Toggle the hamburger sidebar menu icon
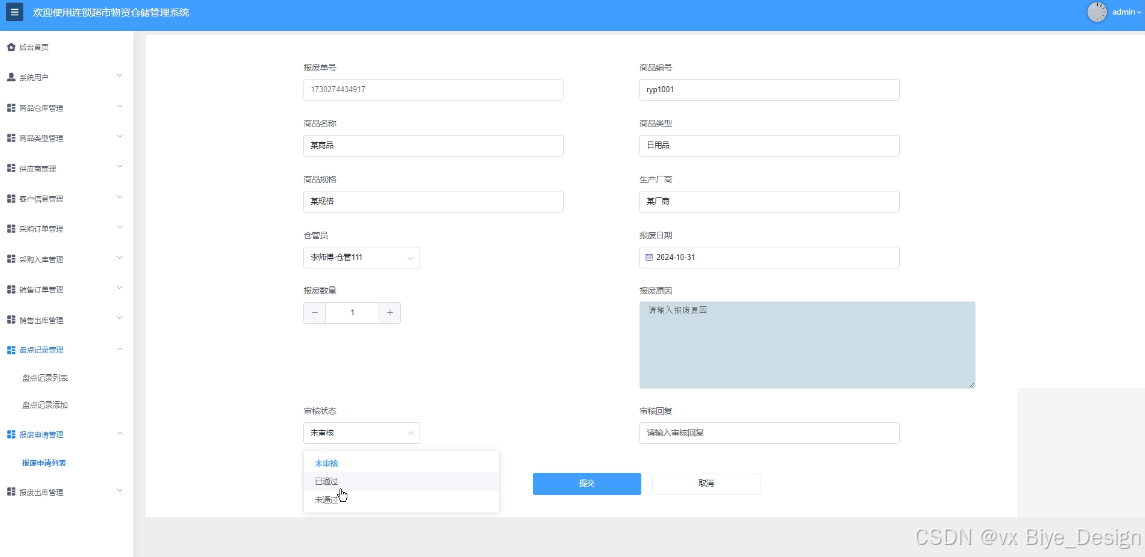 point(14,12)
